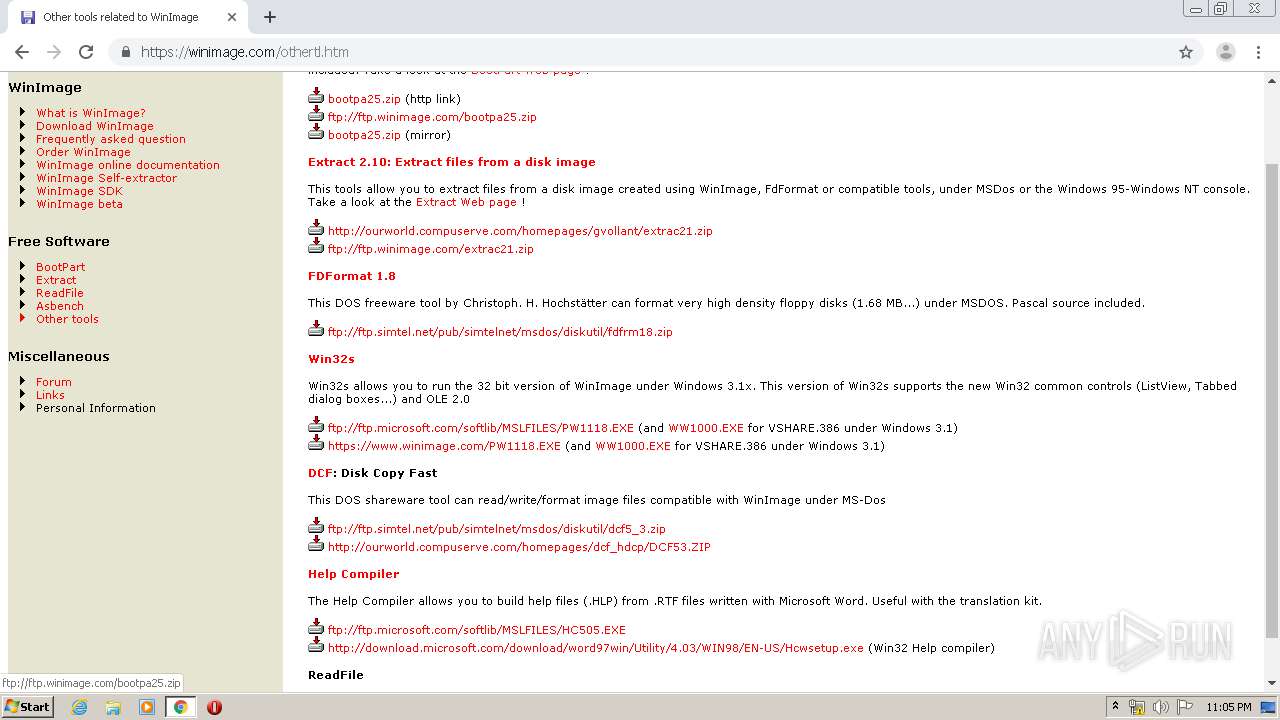Click the forward navigation arrow

(x=54, y=52)
